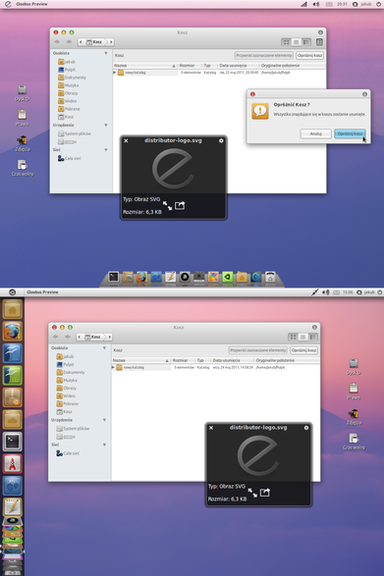This screenshot has width=384, height=576.
Task: Open LibreOffice Calc in the Unity launcher
Action: coord(13,375)
